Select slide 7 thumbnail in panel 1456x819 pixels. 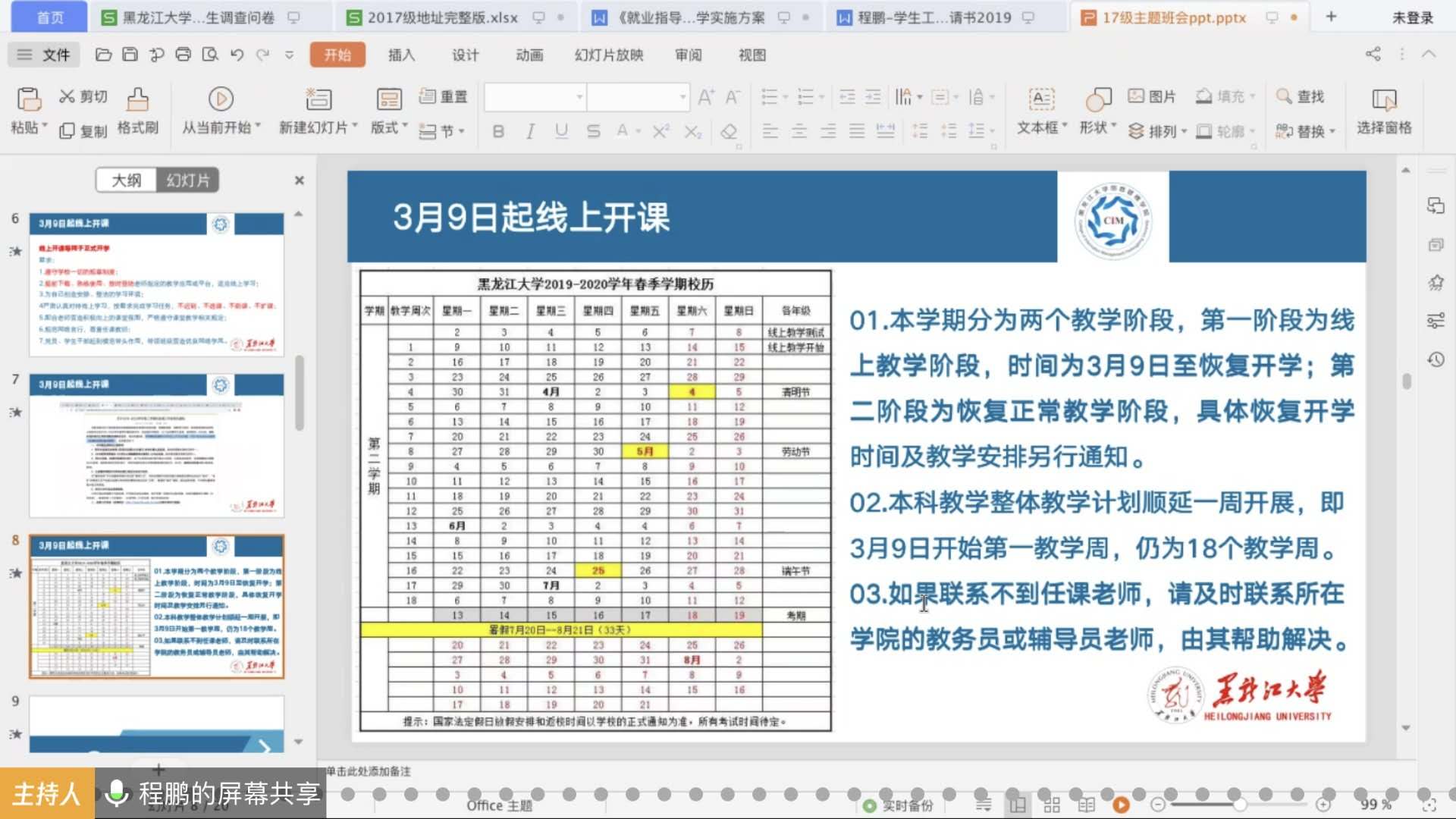[x=157, y=445]
